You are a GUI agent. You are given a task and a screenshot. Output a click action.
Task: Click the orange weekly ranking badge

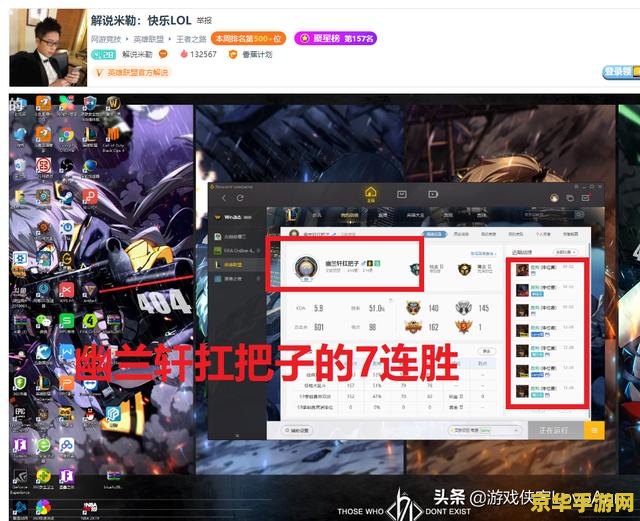(x=248, y=39)
